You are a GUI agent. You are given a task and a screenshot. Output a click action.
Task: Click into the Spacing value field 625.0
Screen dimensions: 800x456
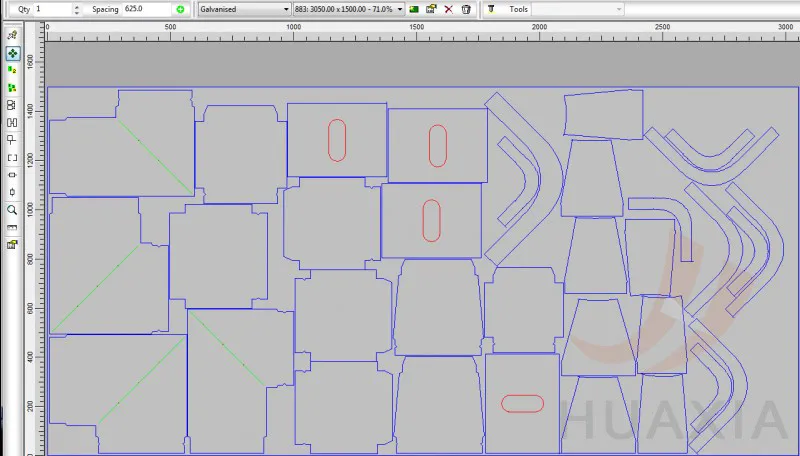(148, 9)
